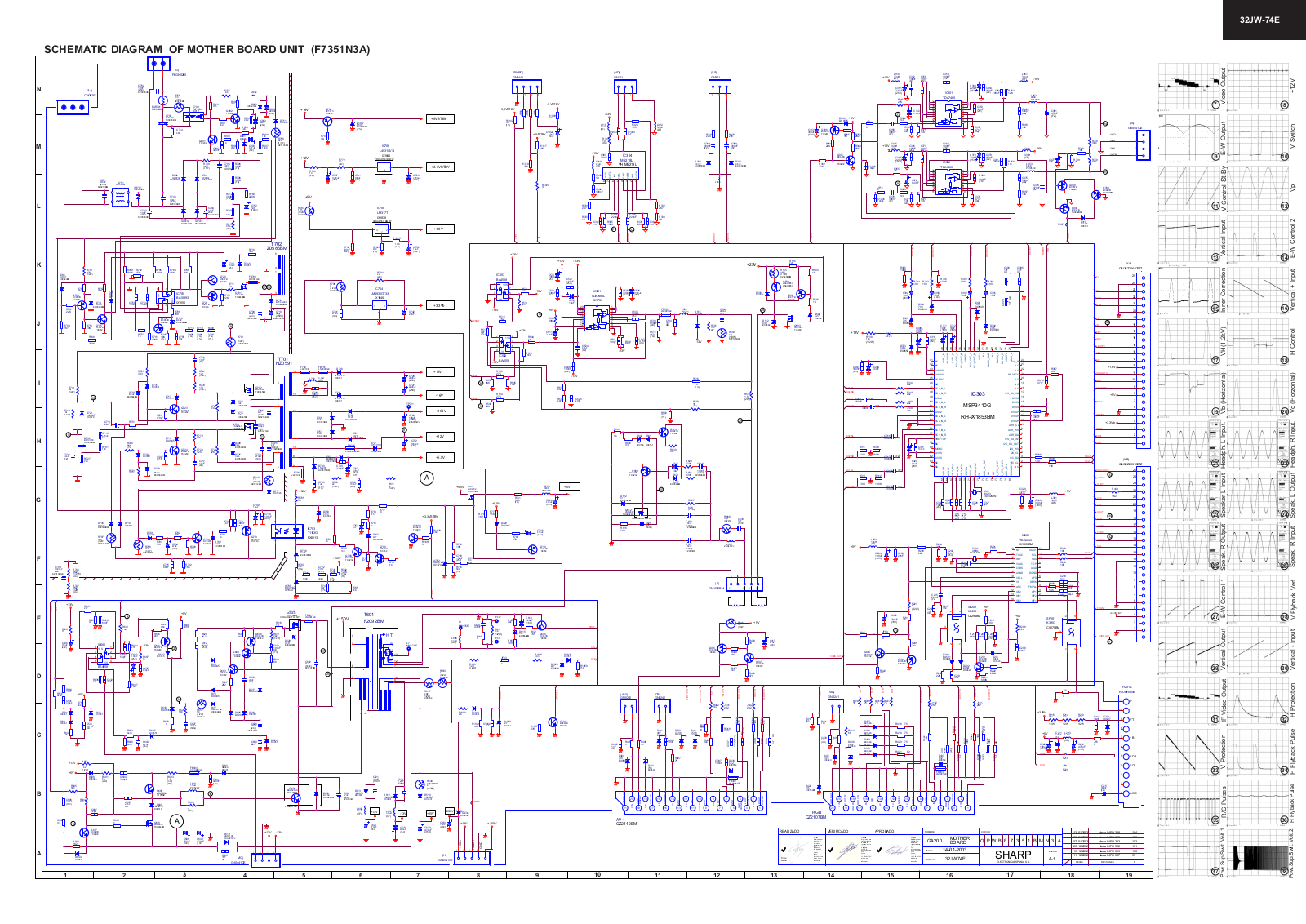Viewport: 1306px width, 924px height.
Task: Select the date 14-01-2003
Action: point(954,850)
